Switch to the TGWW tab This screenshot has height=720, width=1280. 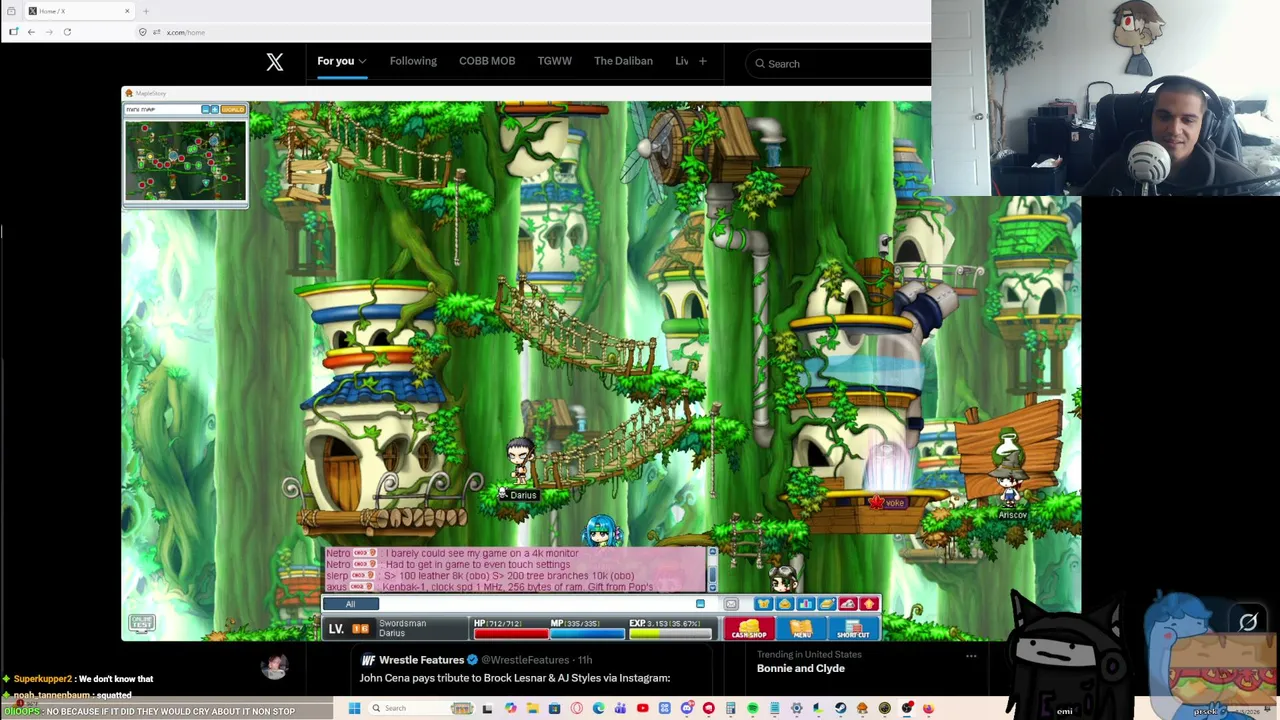(555, 61)
